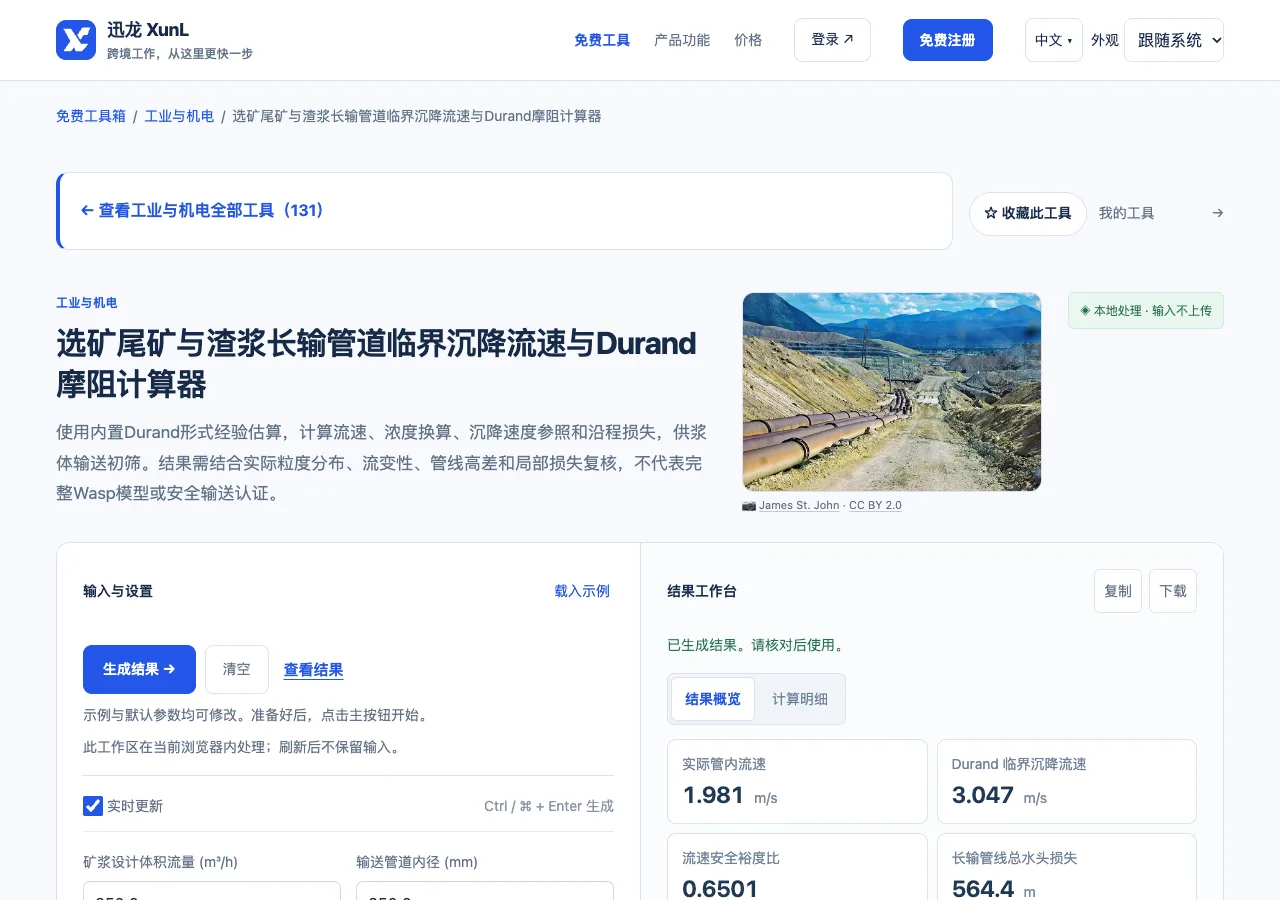
Task: Click the 清空 button
Action: (x=237, y=670)
